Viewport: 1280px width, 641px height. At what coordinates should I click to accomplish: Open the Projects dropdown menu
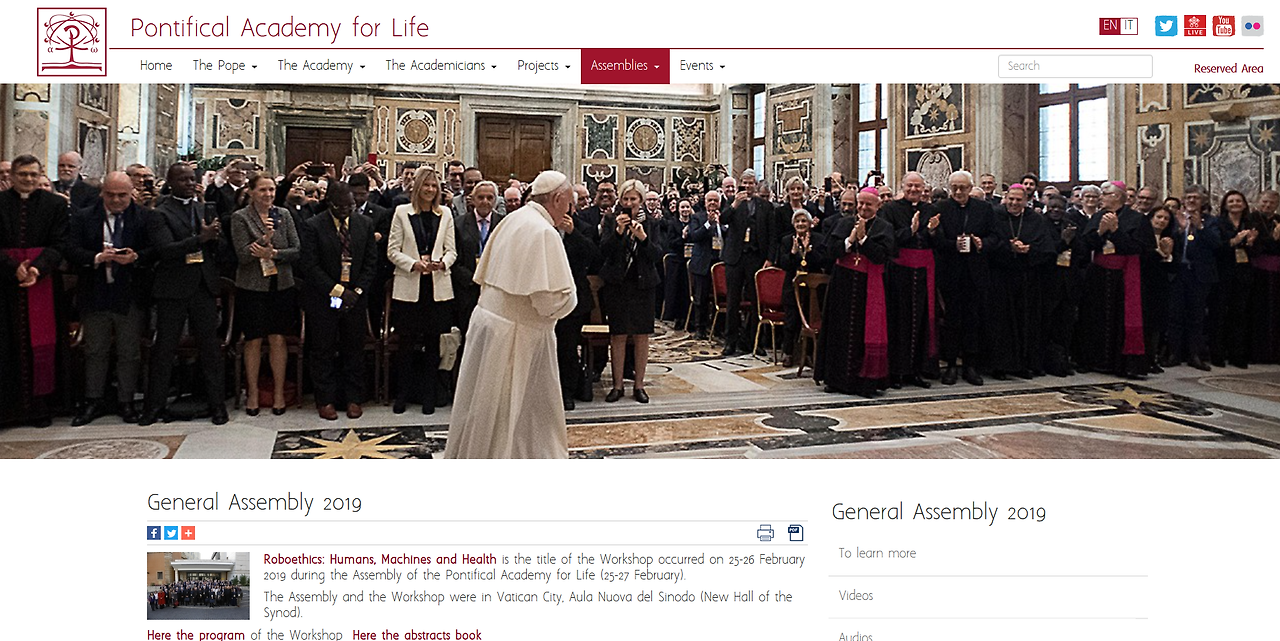pyautogui.click(x=544, y=66)
